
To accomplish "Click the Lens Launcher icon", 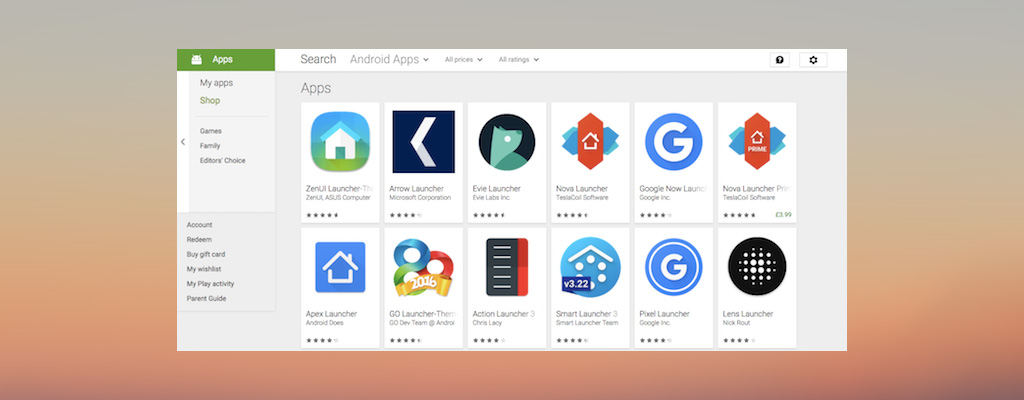I will [757, 267].
